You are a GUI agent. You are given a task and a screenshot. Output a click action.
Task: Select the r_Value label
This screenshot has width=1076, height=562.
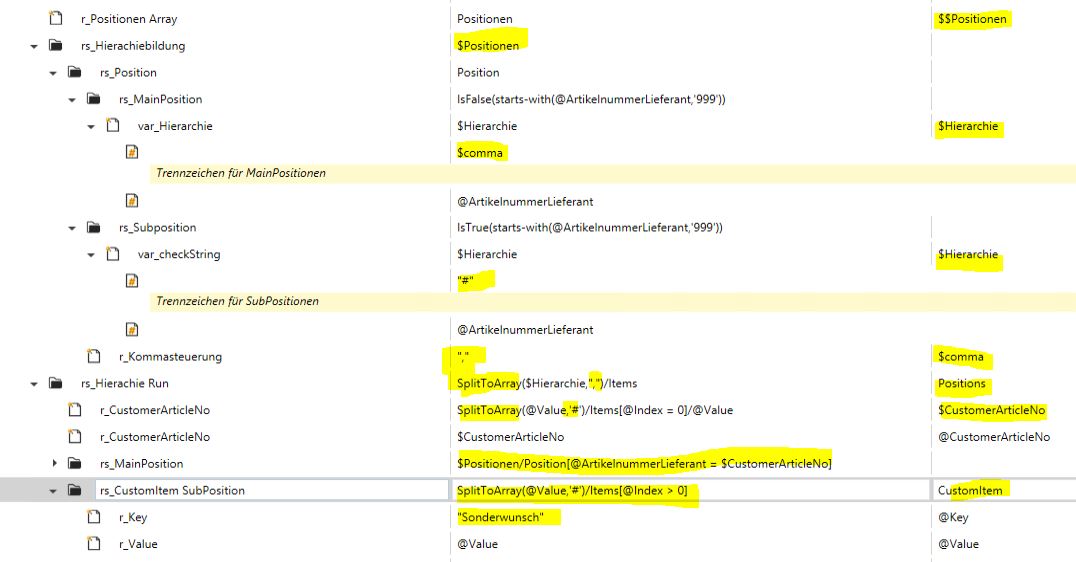138,543
